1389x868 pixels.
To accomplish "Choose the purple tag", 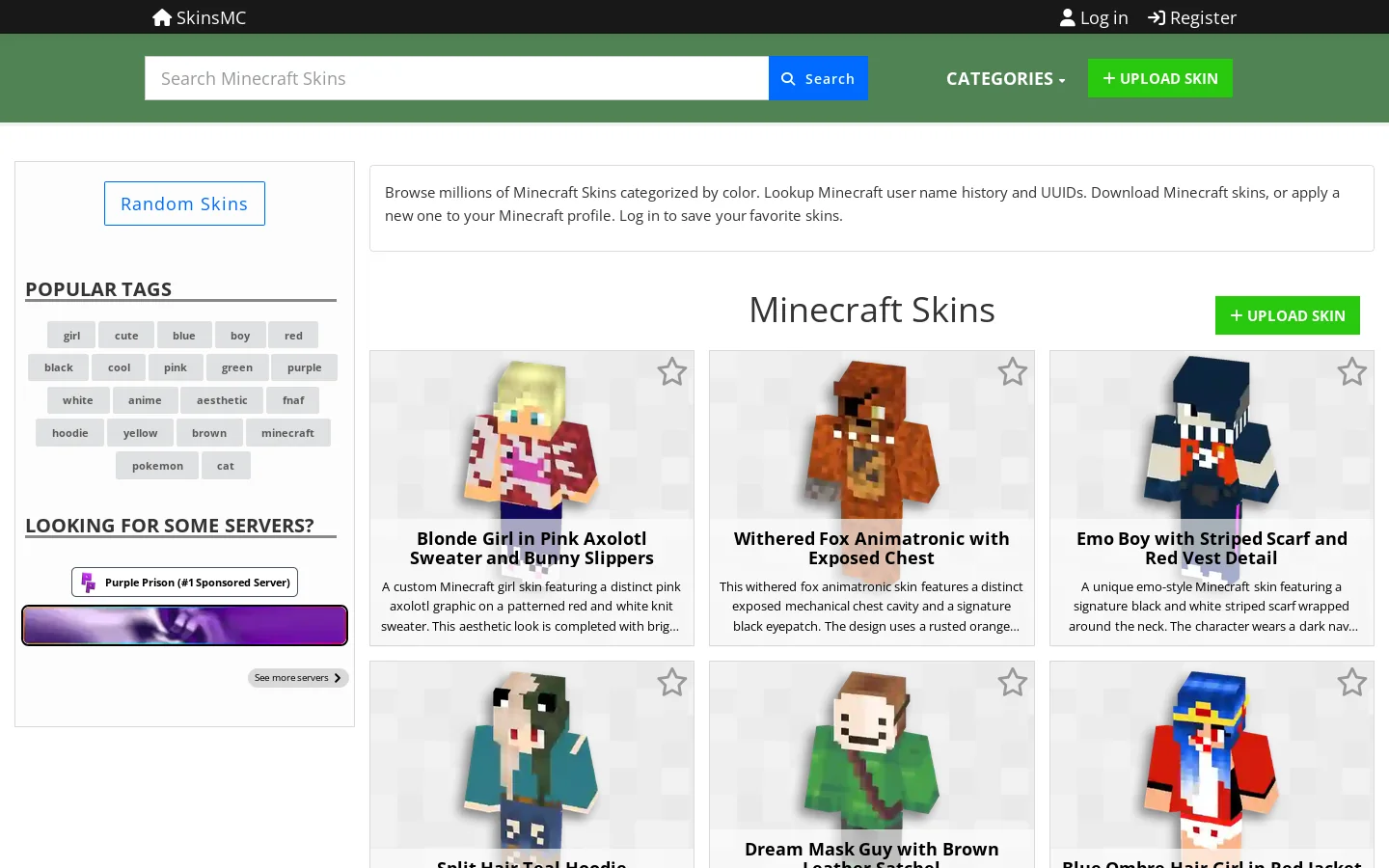I will tap(305, 367).
